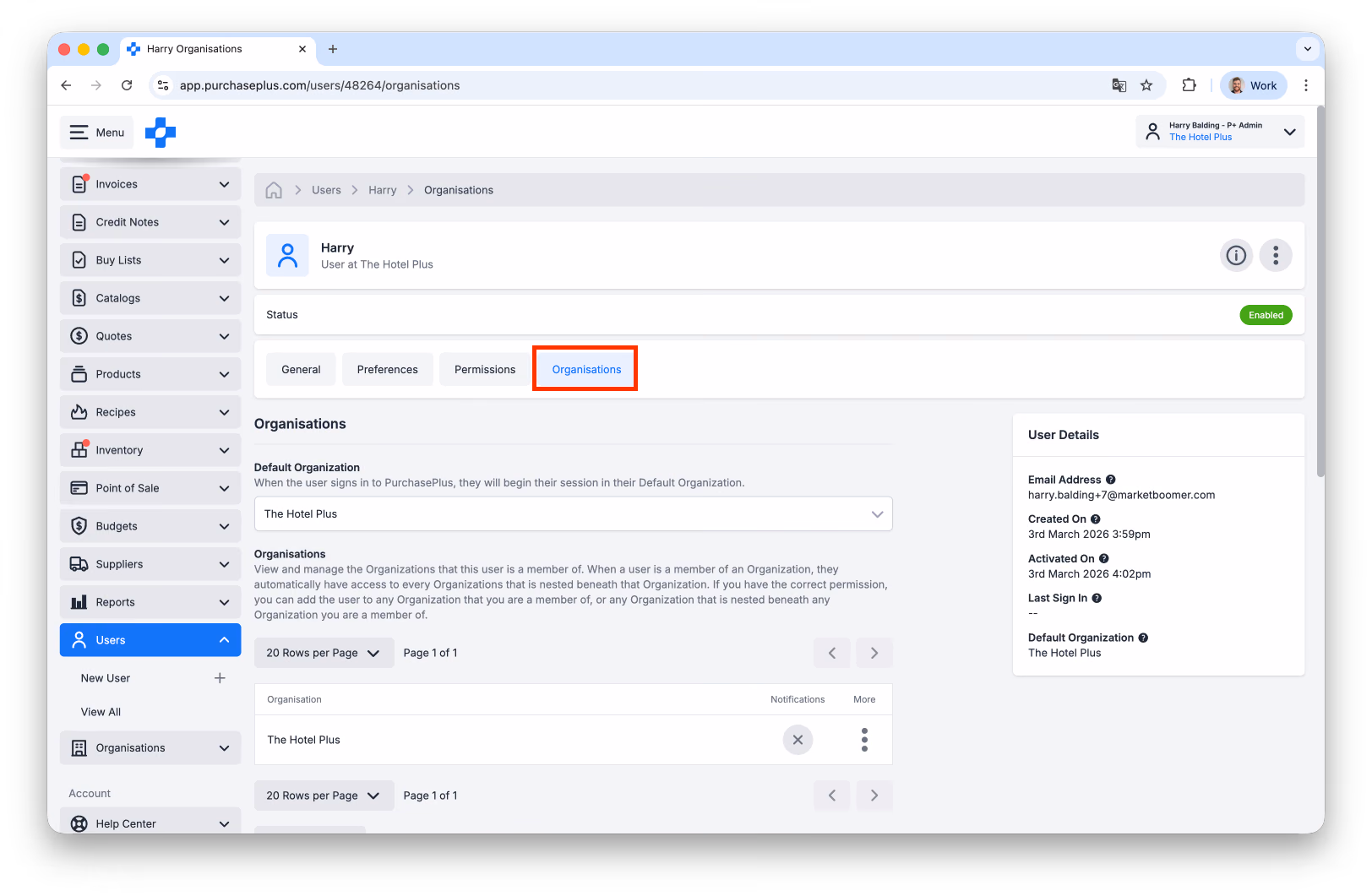Expand the Buy Lists menu chevron
The width and height of the screenshot is (1372, 896).
[224, 260]
